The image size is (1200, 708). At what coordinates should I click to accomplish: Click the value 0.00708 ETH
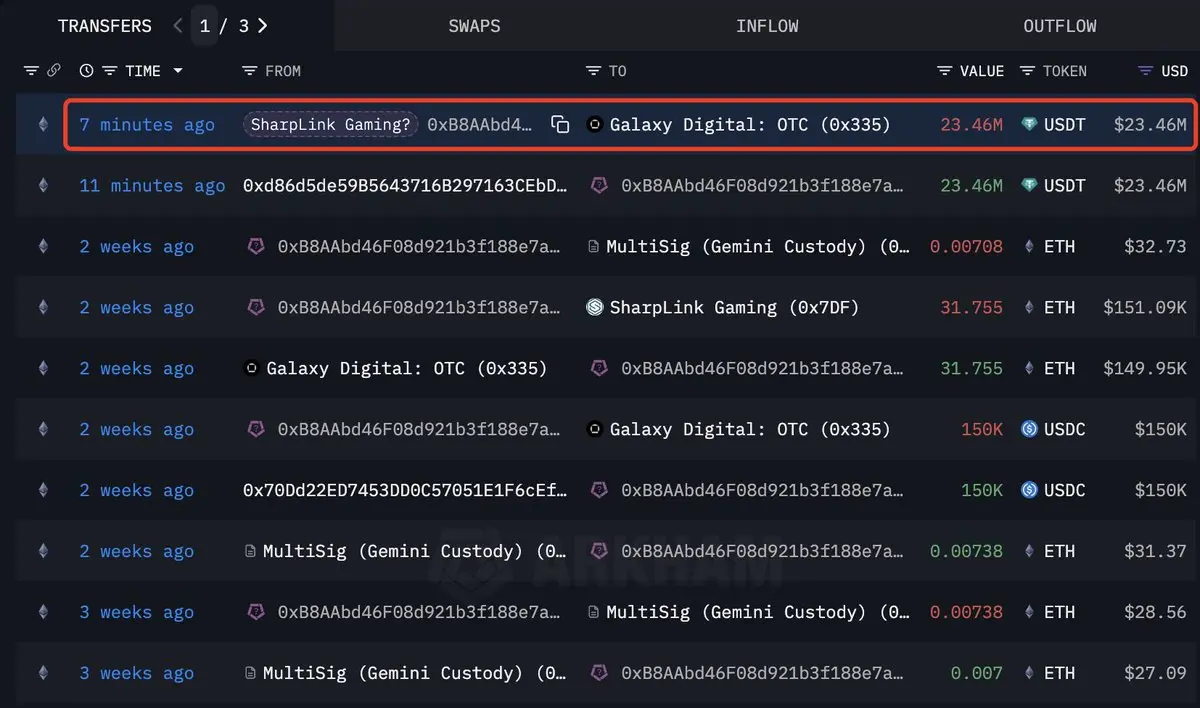[966, 247]
